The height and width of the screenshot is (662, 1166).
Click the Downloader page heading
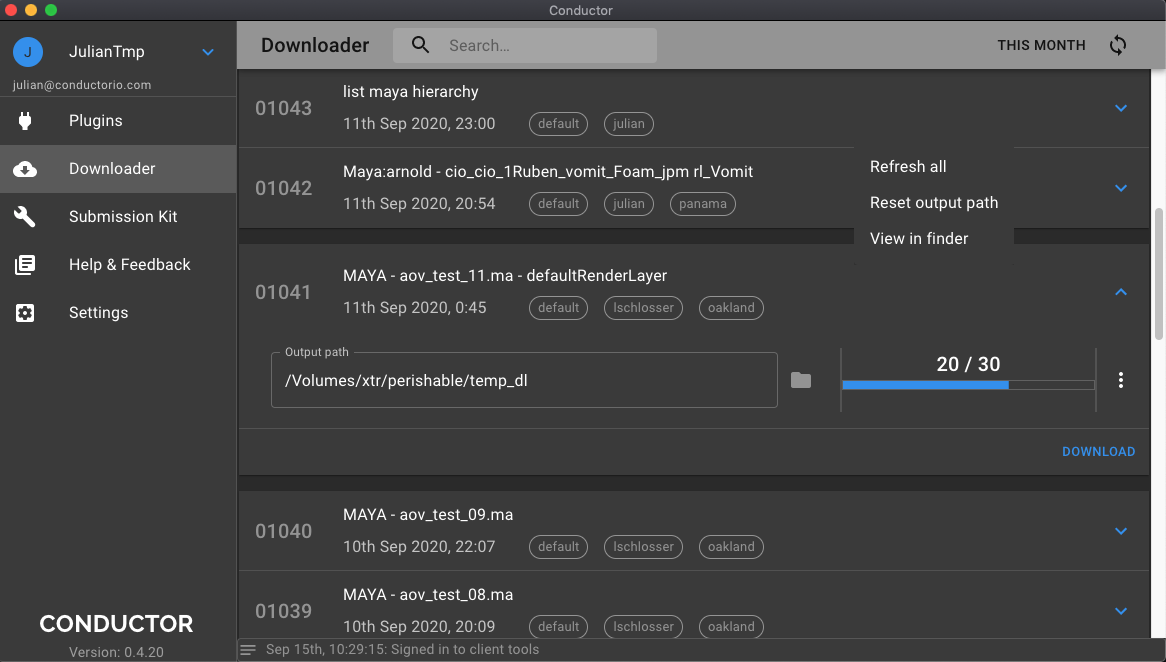315,45
